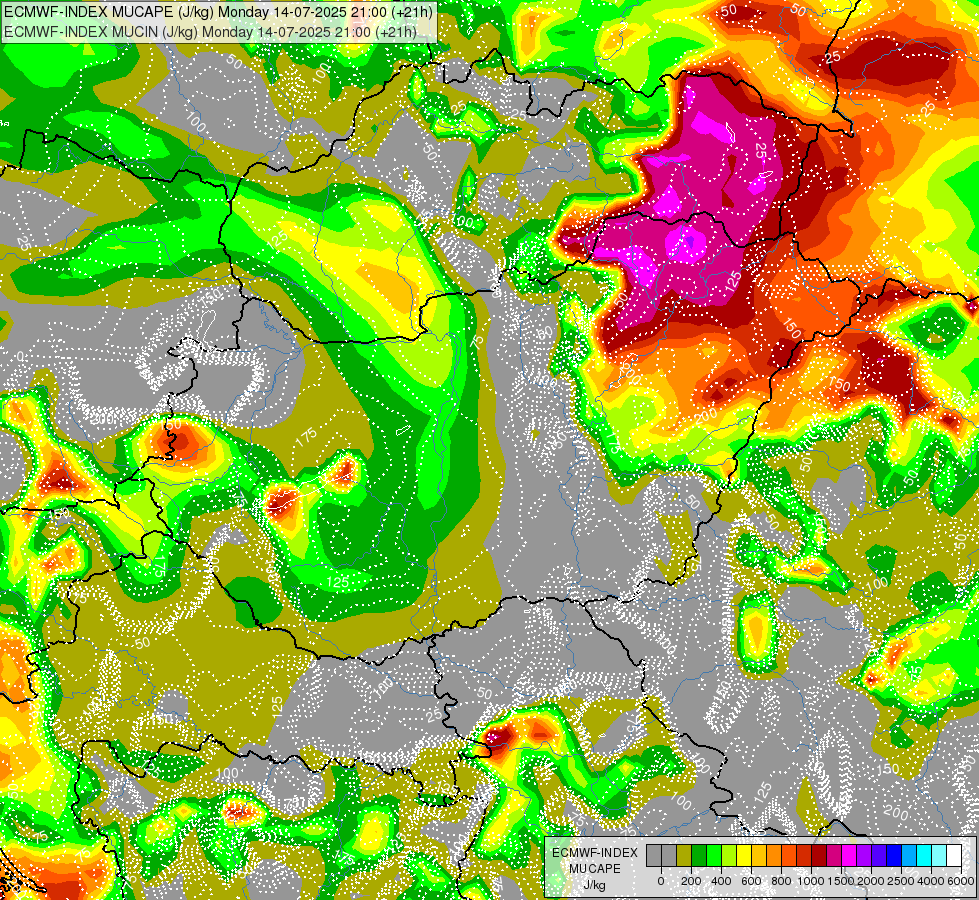The width and height of the screenshot is (979, 900).
Task: Click the cyan legend swatch
Action: (x=925, y=856)
